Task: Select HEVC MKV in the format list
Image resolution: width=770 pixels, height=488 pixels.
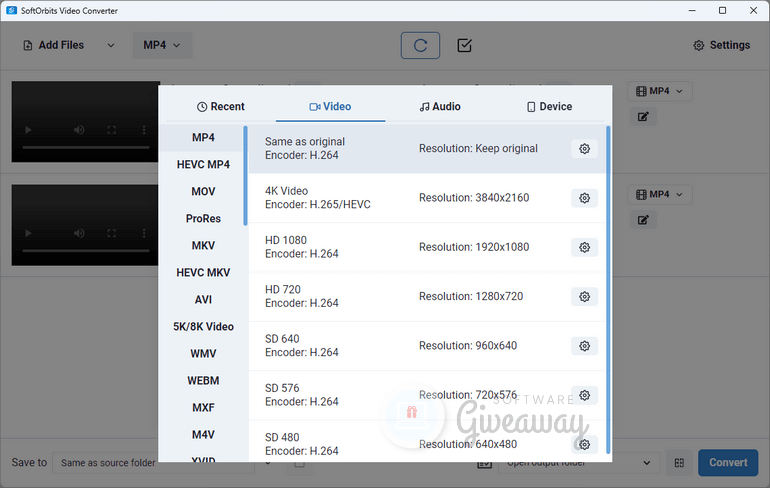Action: [203, 272]
